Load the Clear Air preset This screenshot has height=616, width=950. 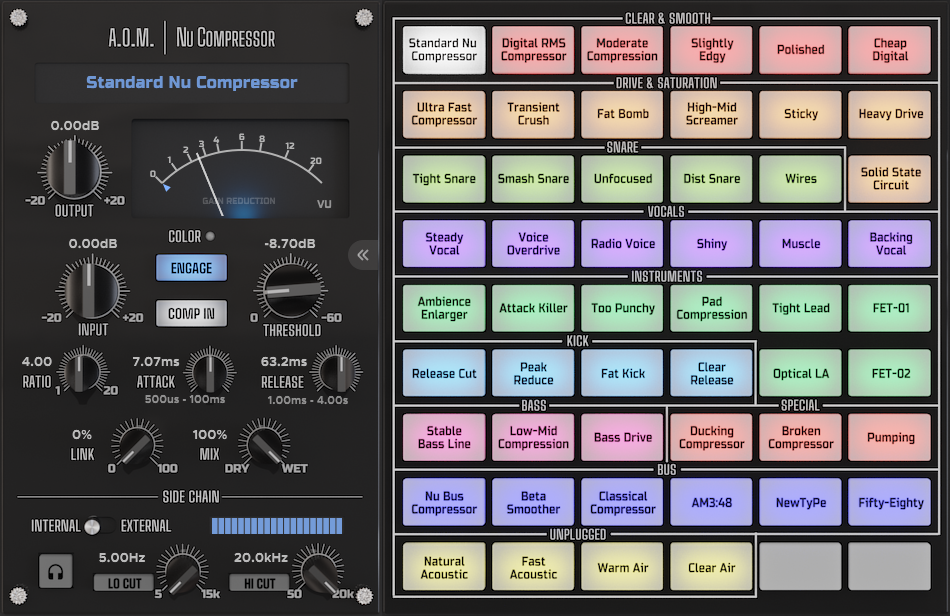point(712,567)
